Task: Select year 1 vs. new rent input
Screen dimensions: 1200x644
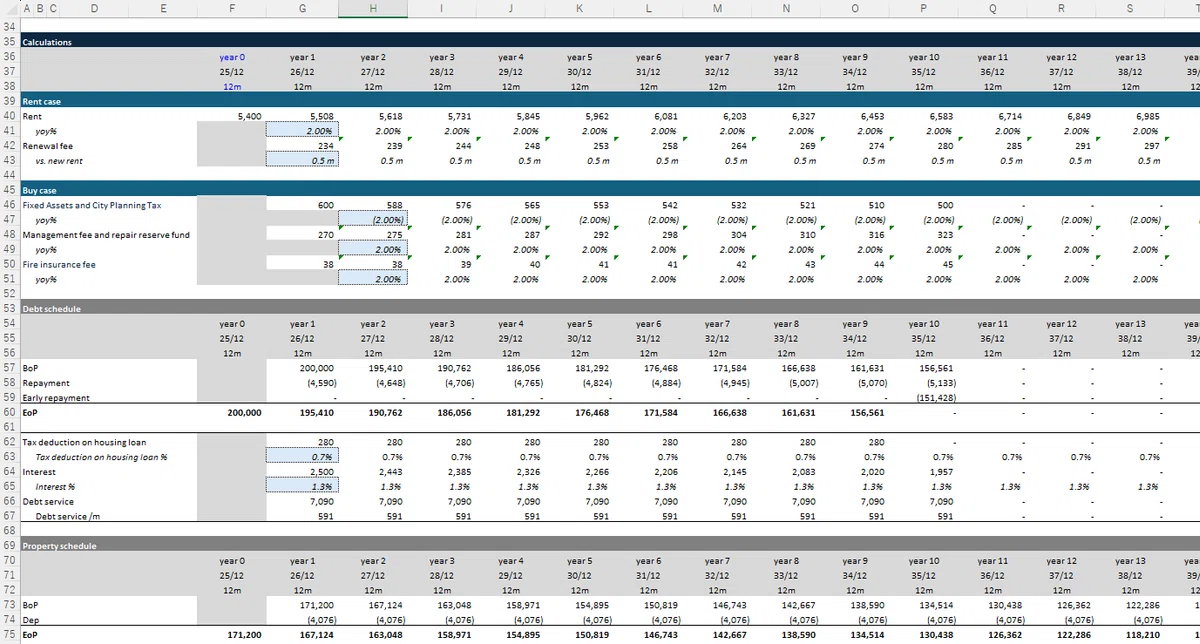Action: coord(303,160)
